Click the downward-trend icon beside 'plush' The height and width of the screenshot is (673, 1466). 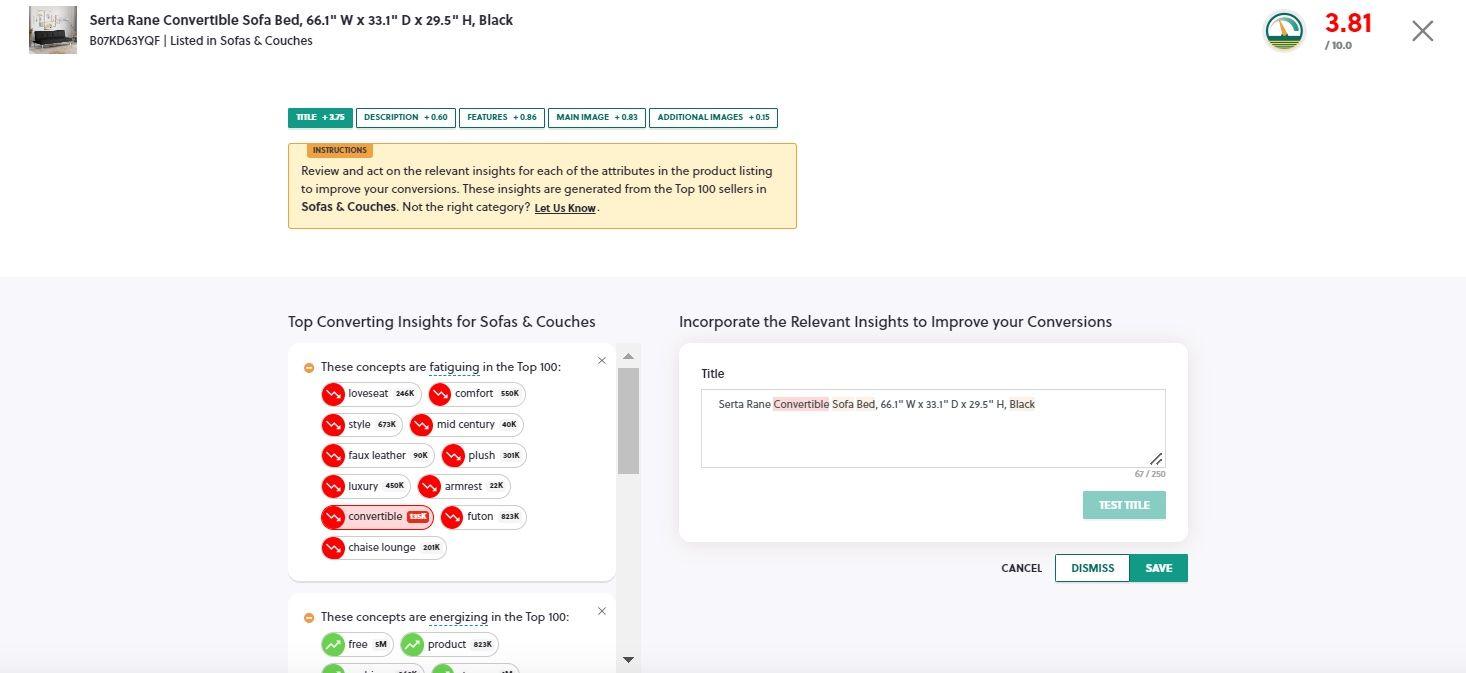(453, 456)
